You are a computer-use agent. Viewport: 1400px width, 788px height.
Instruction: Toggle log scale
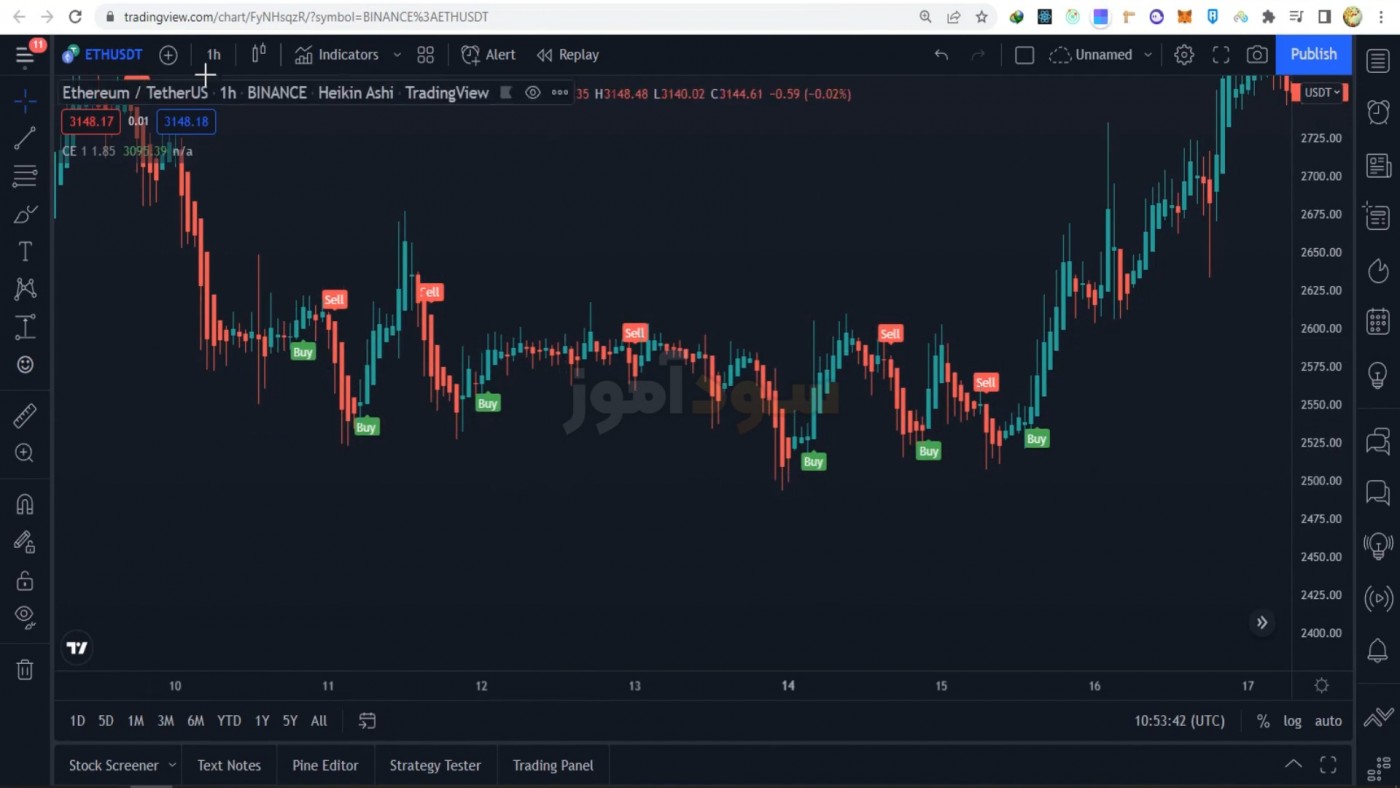[x=1293, y=721]
